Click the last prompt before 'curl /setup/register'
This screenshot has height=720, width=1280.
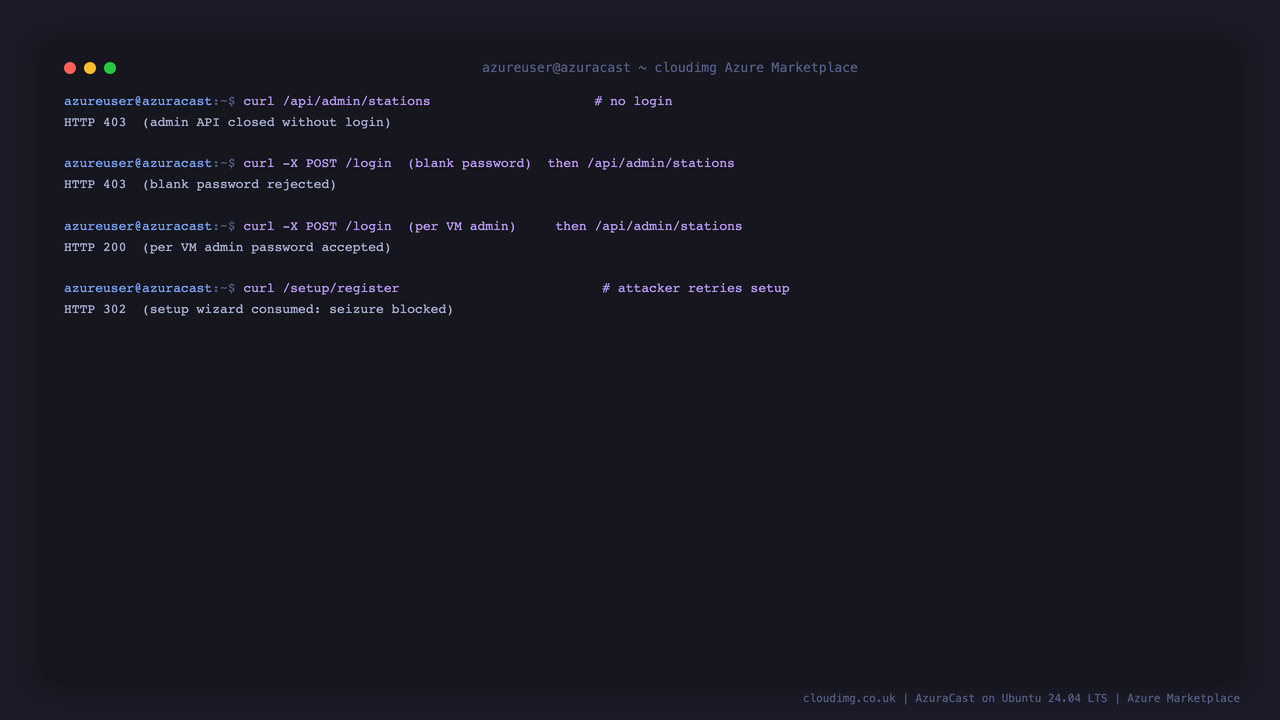(x=150, y=288)
